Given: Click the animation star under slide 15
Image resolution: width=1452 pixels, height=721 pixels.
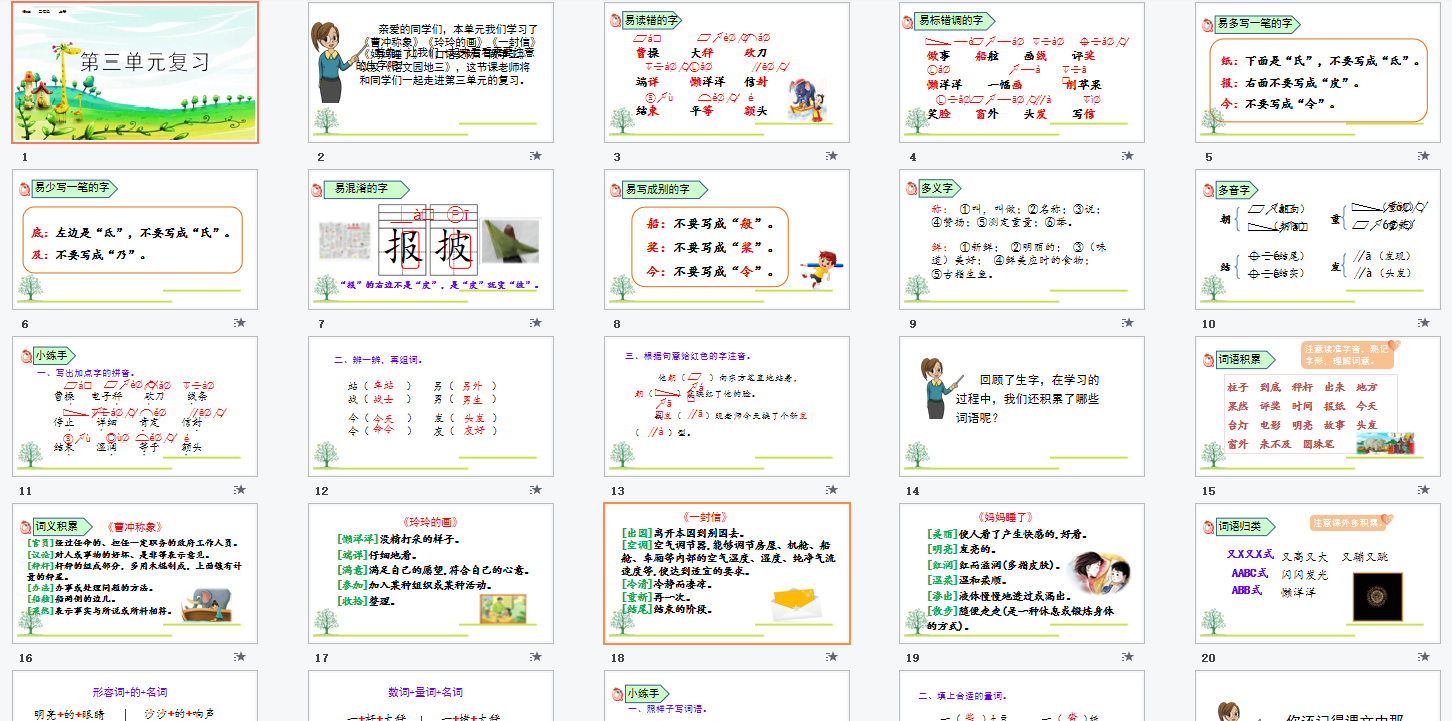Looking at the screenshot, I should 1423,490.
